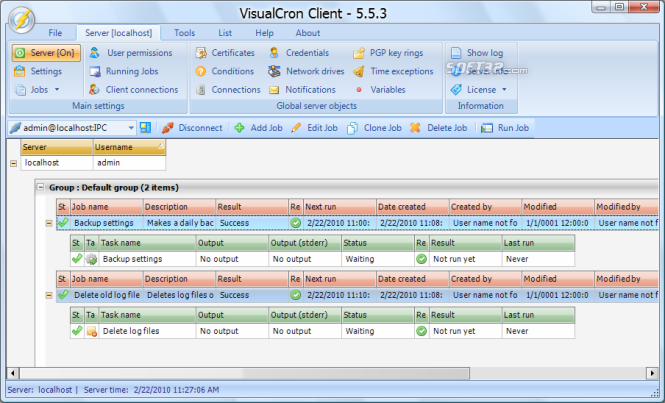Select the Server [localhost] tab
Image resolution: width=665 pixels, height=403 pixels.
click(118, 33)
